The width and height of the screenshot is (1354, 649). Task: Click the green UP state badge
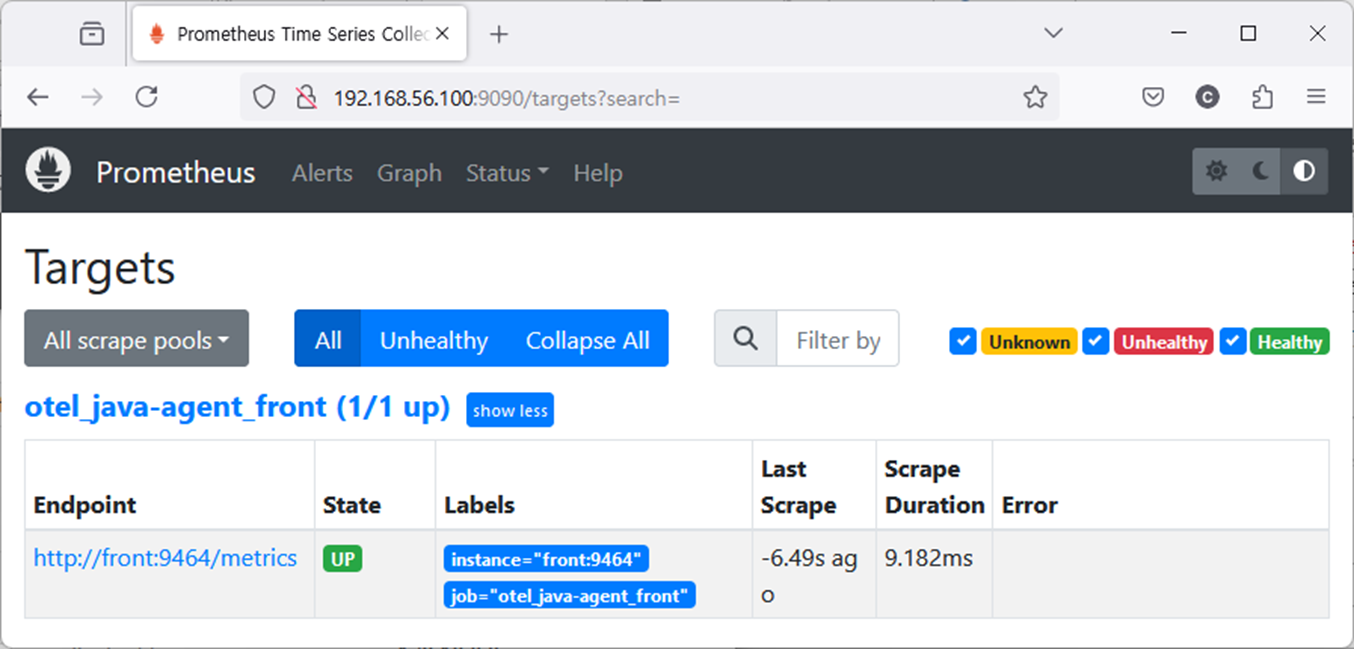pos(342,559)
